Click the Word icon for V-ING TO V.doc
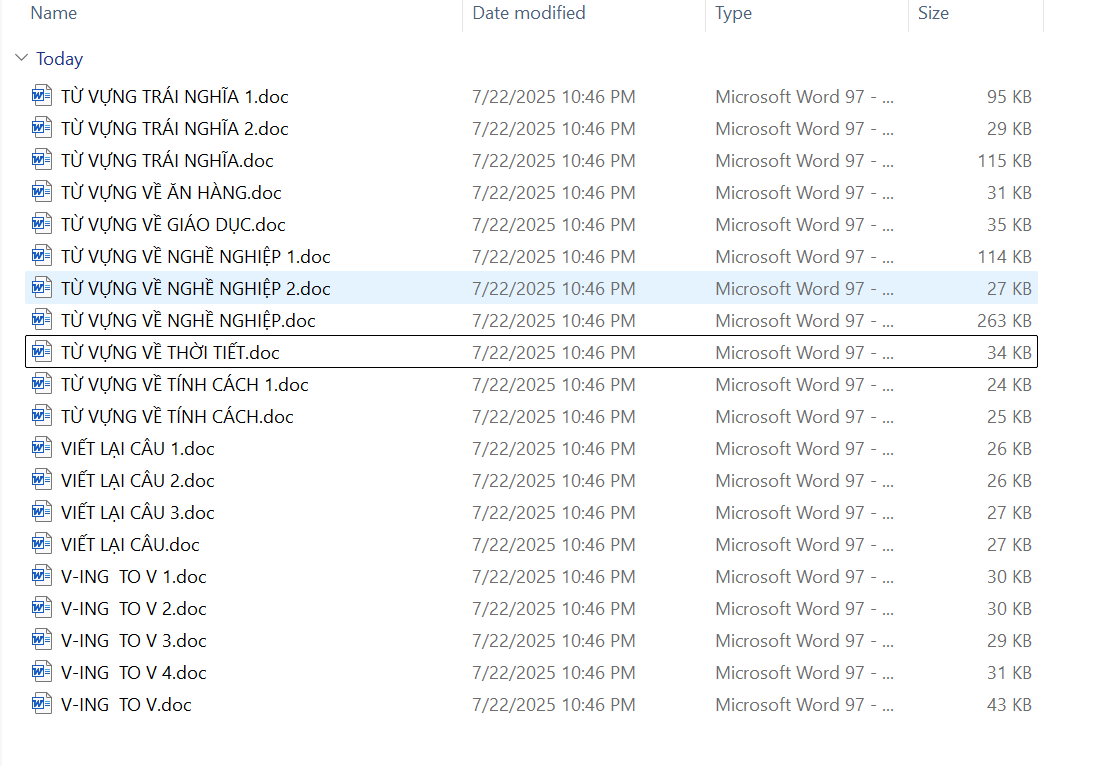Screen dimensions: 1114x766 click(x=41, y=705)
